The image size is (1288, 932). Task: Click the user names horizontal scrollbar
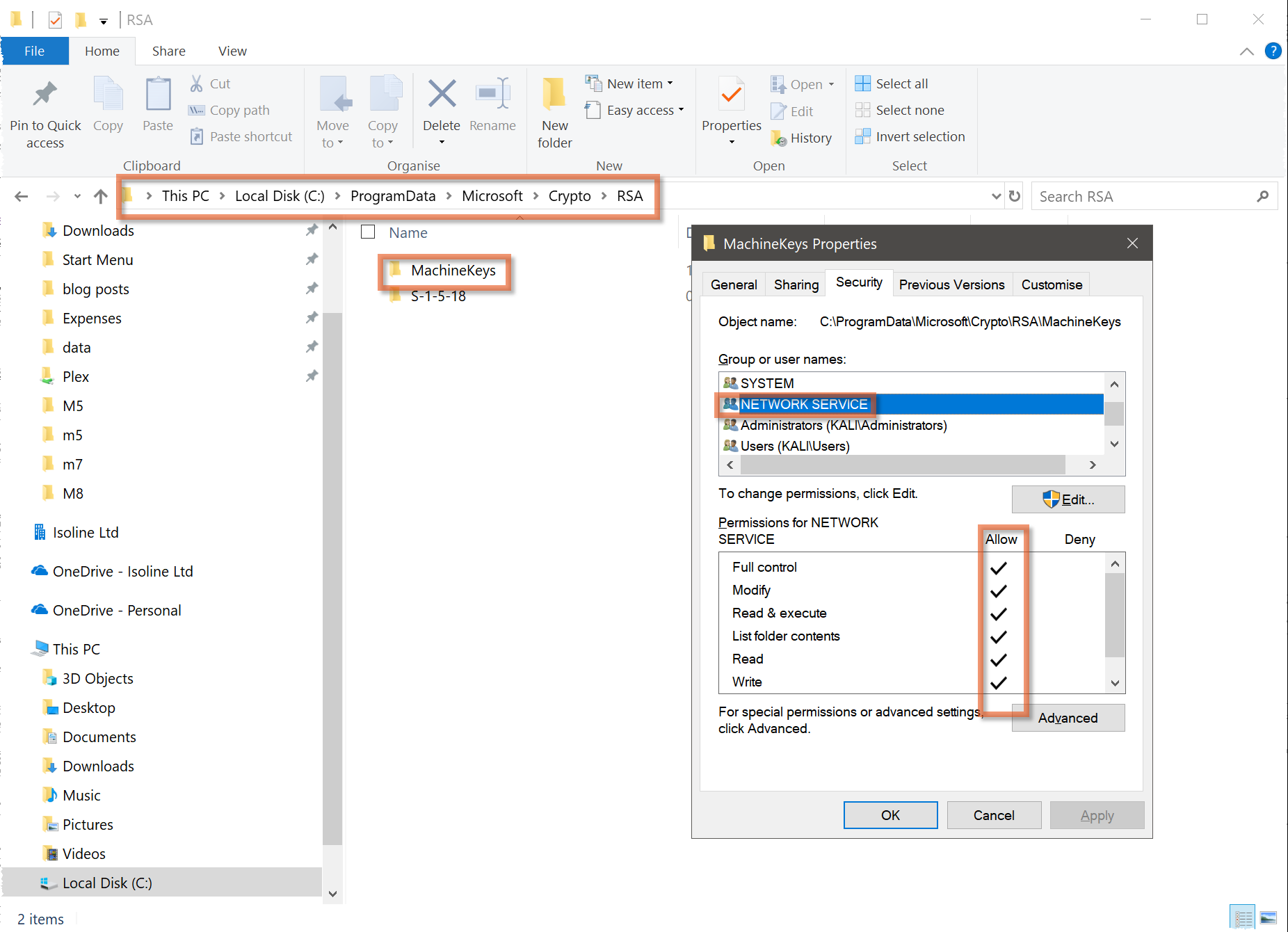click(901, 465)
